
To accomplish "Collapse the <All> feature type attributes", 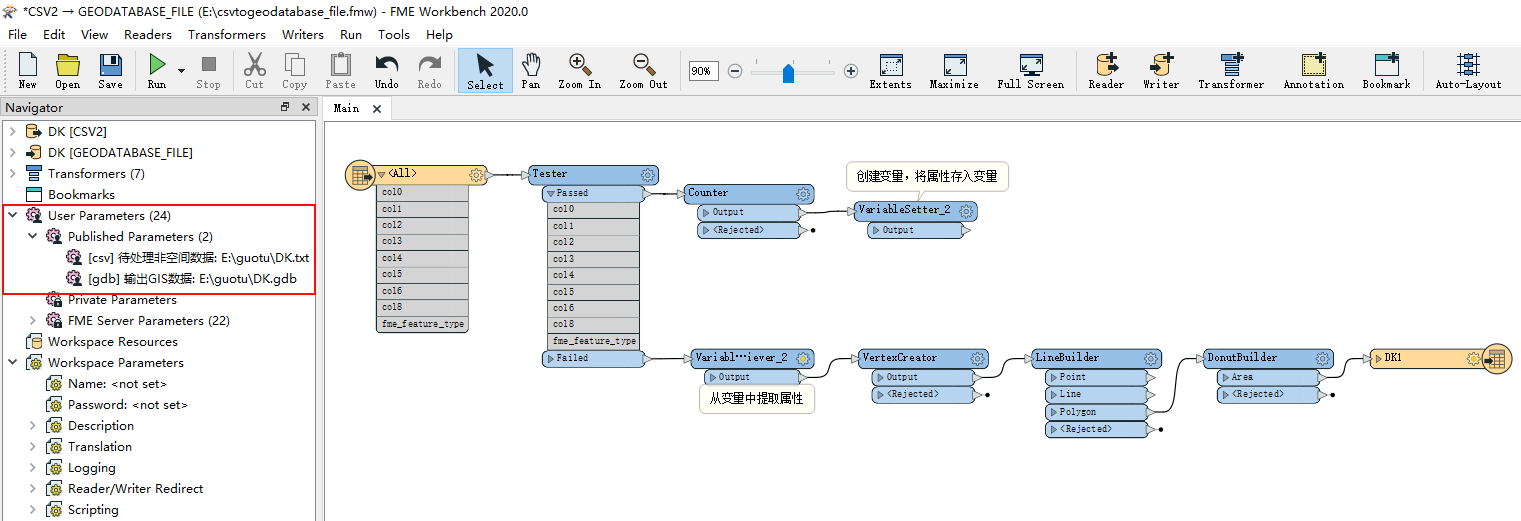I will click(381, 175).
